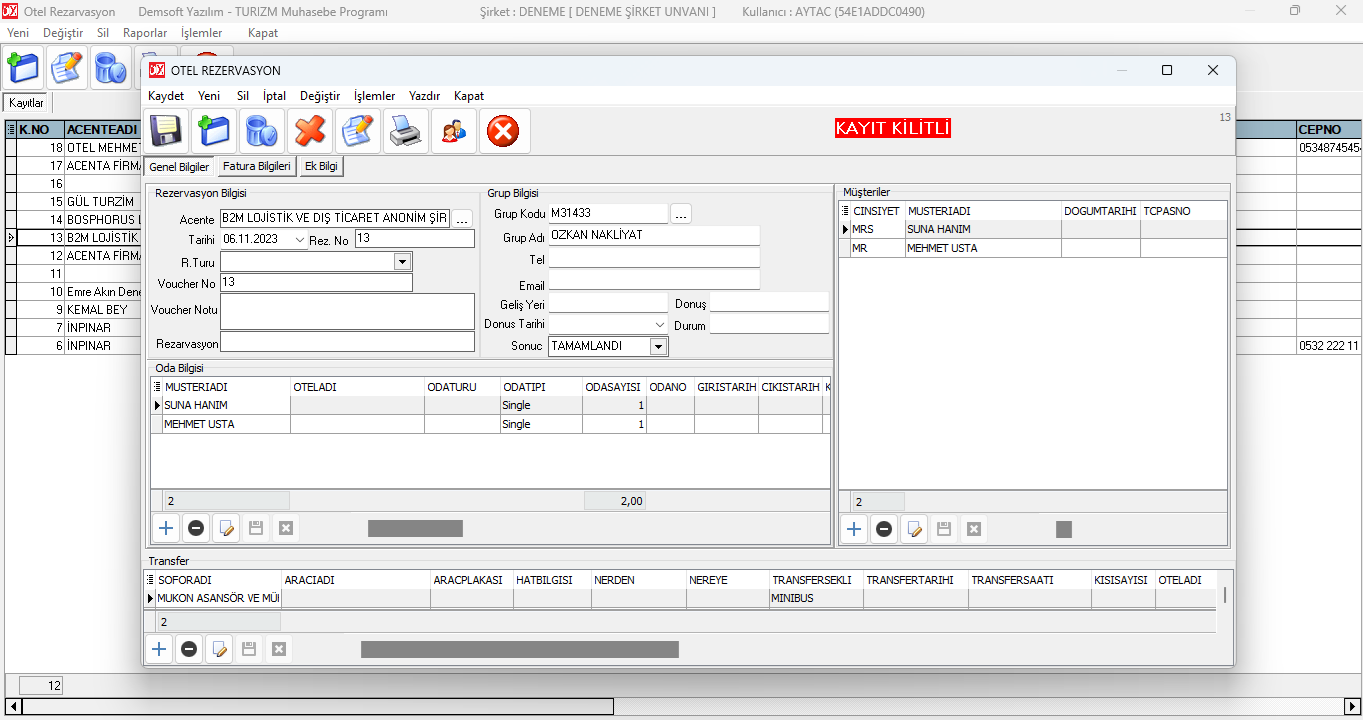Click the red circle close icon in toolbar
This screenshot has height=720, width=1365.
503,131
